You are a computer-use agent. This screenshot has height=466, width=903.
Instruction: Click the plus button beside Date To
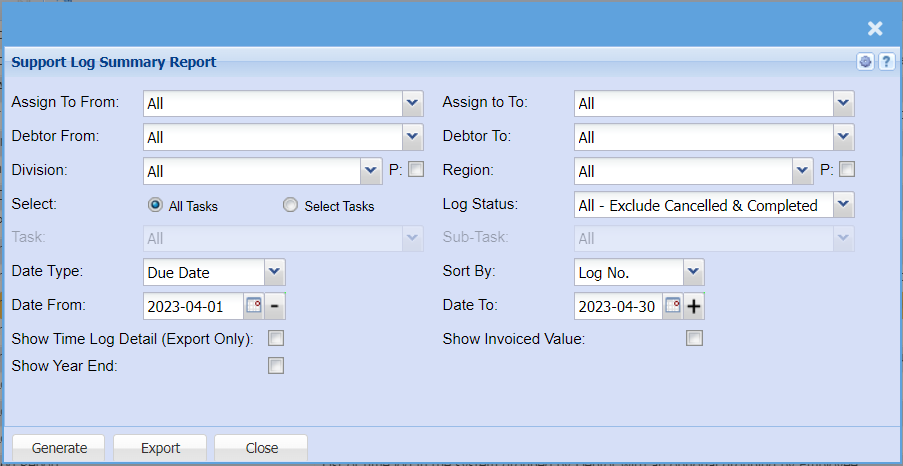(x=694, y=306)
